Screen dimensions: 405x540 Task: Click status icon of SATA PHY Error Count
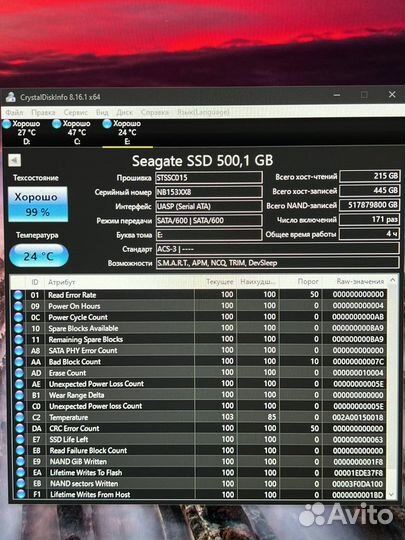coord(19,350)
